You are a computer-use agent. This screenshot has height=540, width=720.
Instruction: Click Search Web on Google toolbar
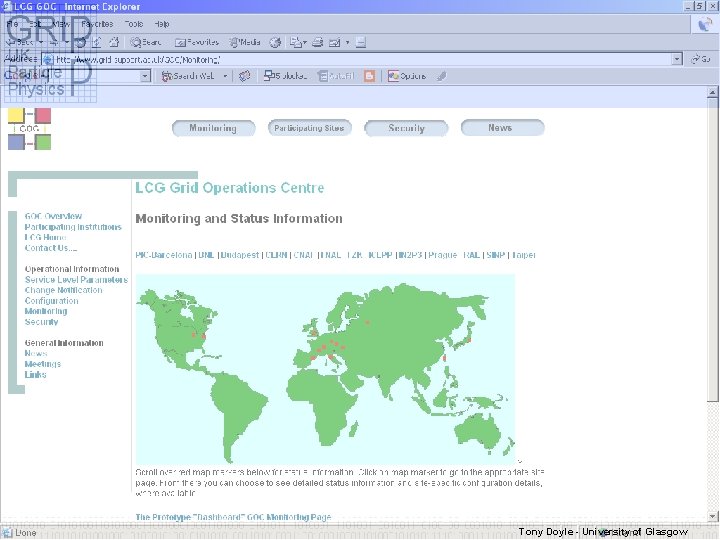[188, 76]
